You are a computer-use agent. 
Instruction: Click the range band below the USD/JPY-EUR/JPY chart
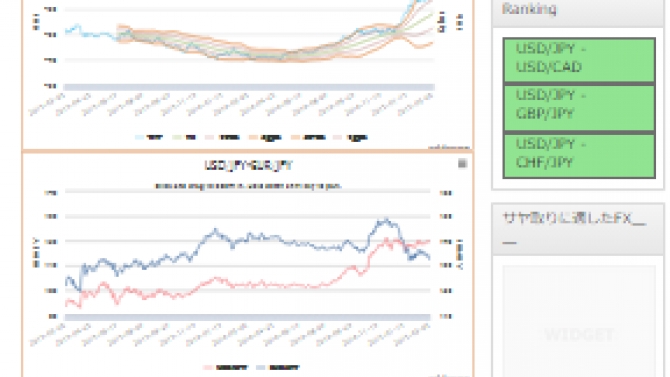[x=247, y=317]
